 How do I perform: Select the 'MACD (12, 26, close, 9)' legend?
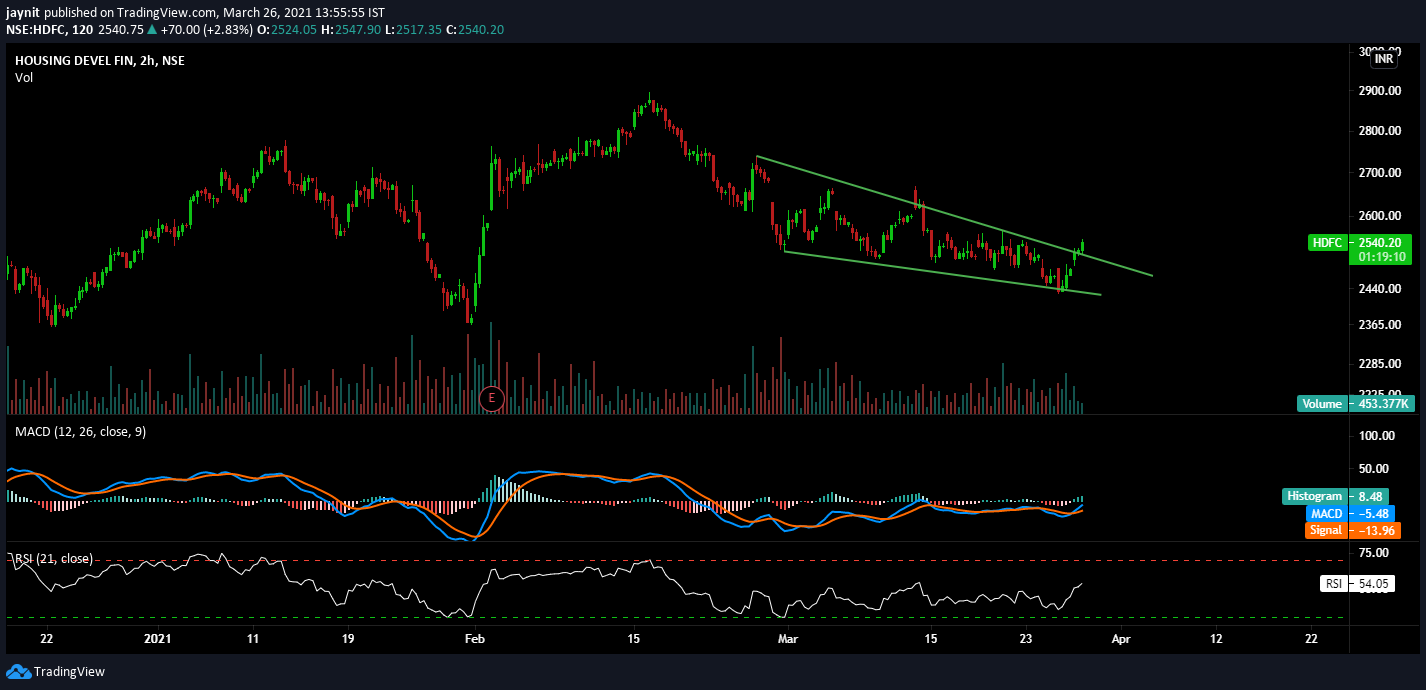coord(80,431)
